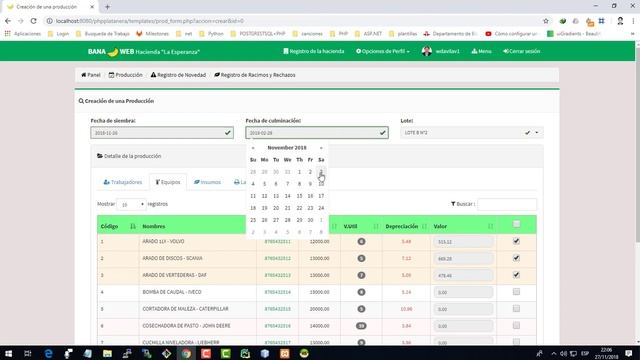Select the 'Creación de una producción' browser tab

(x=50, y=7)
